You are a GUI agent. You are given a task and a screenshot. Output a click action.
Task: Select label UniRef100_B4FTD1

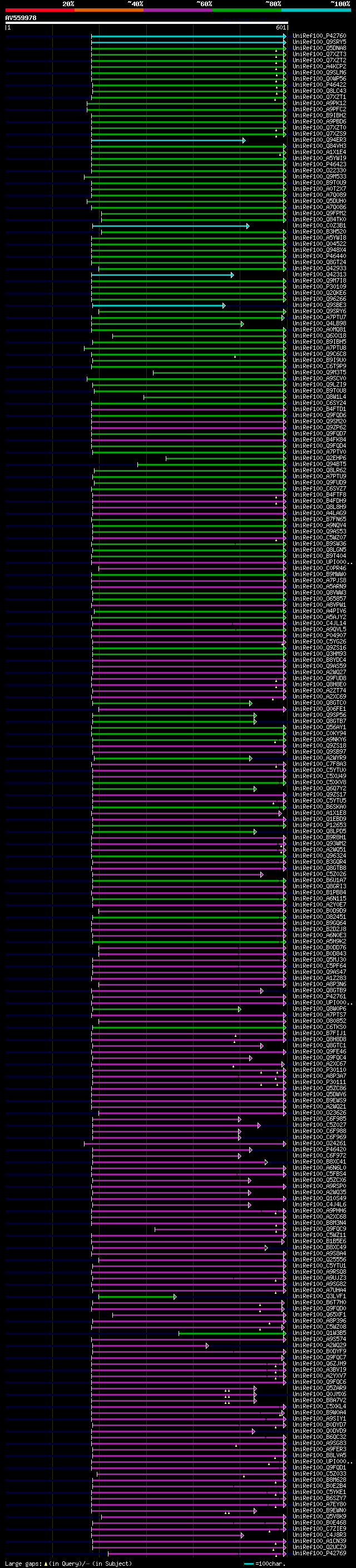click(x=319, y=409)
